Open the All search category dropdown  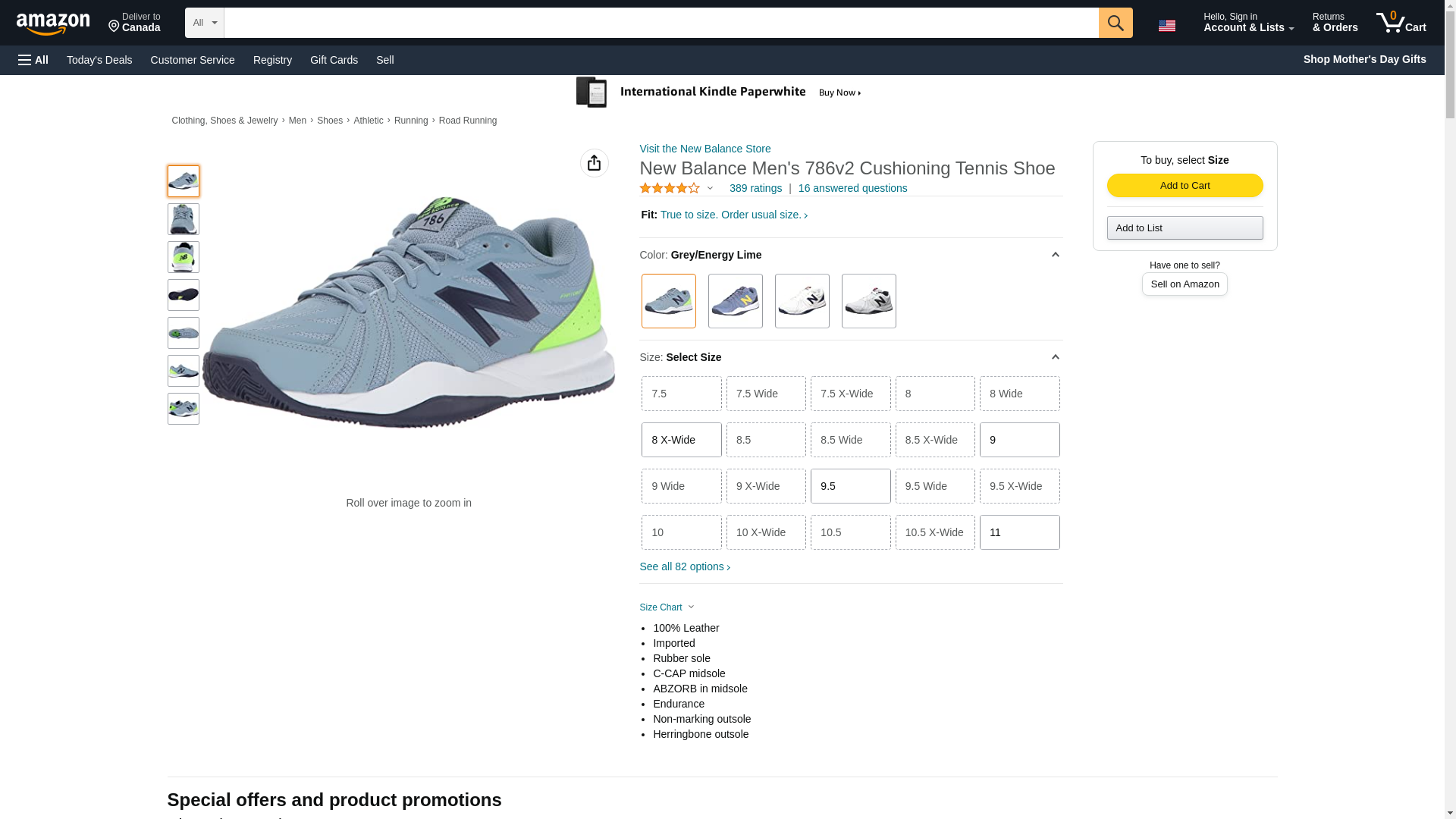[204, 23]
